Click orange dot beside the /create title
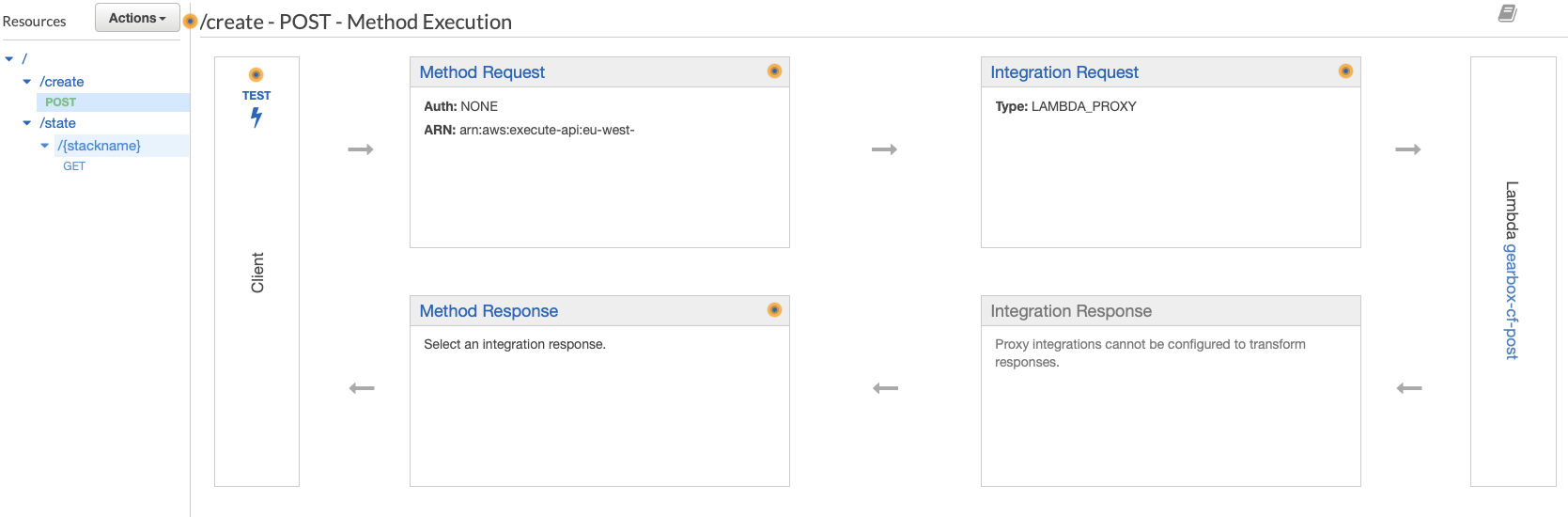The width and height of the screenshot is (1568, 517). 191,22
